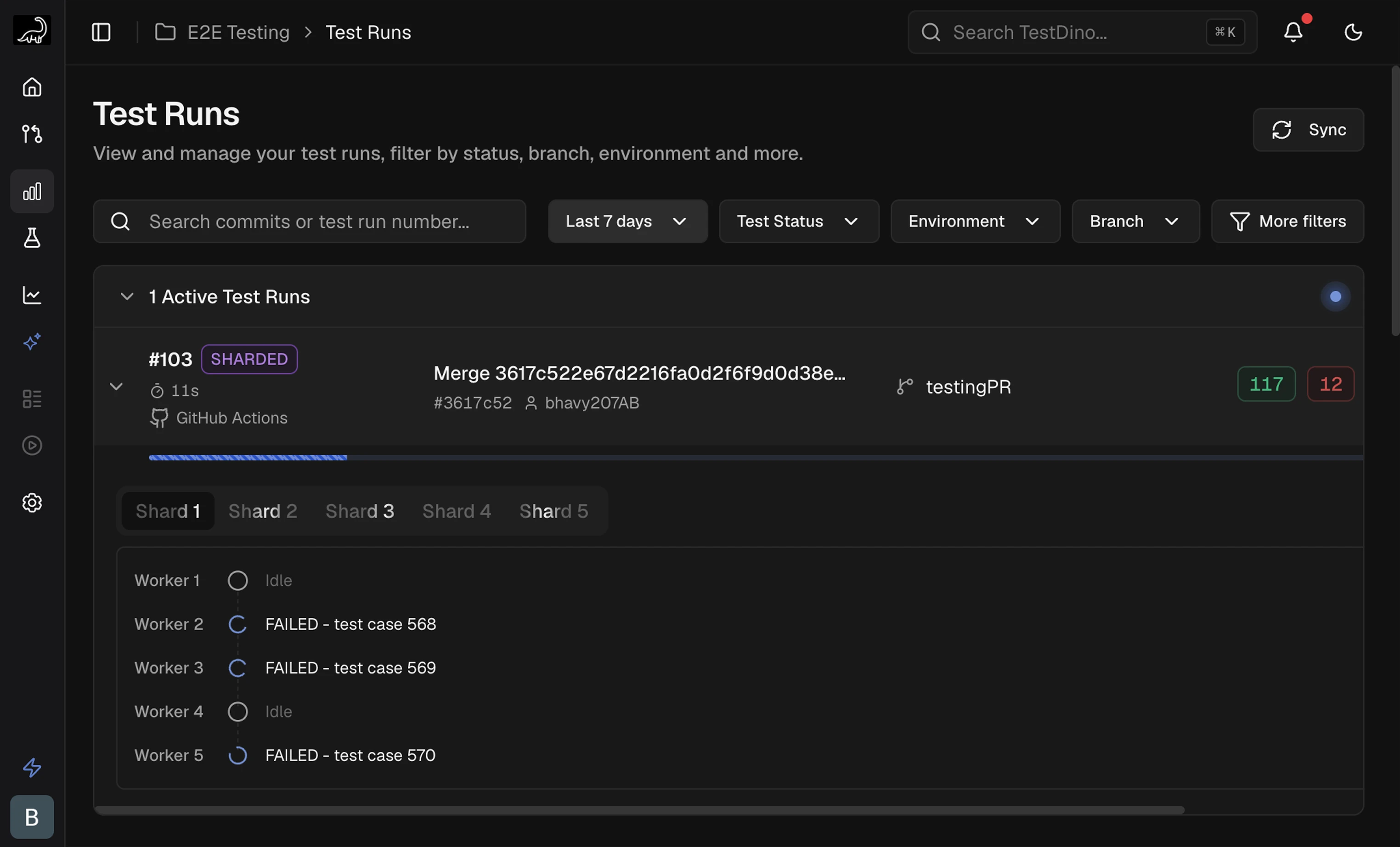
Task: Switch to the Shard 2 tab
Action: pyautogui.click(x=263, y=511)
